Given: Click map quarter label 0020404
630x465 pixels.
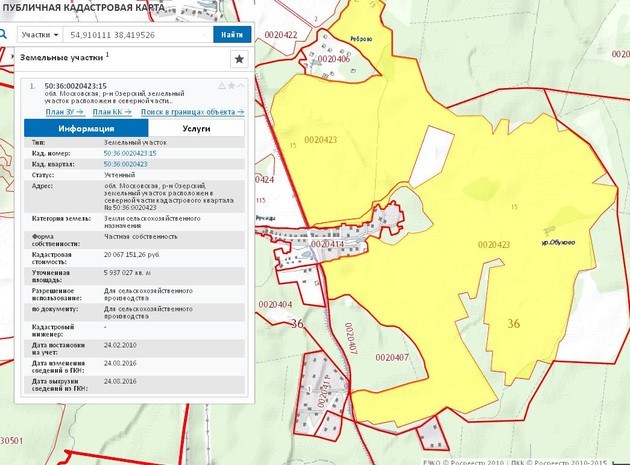Looking at the screenshot, I should (x=275, y=305).
